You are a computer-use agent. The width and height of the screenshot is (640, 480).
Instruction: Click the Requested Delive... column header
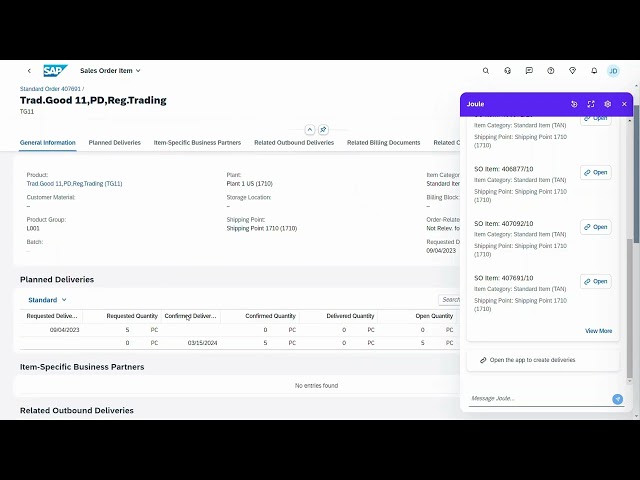point(52,316)
